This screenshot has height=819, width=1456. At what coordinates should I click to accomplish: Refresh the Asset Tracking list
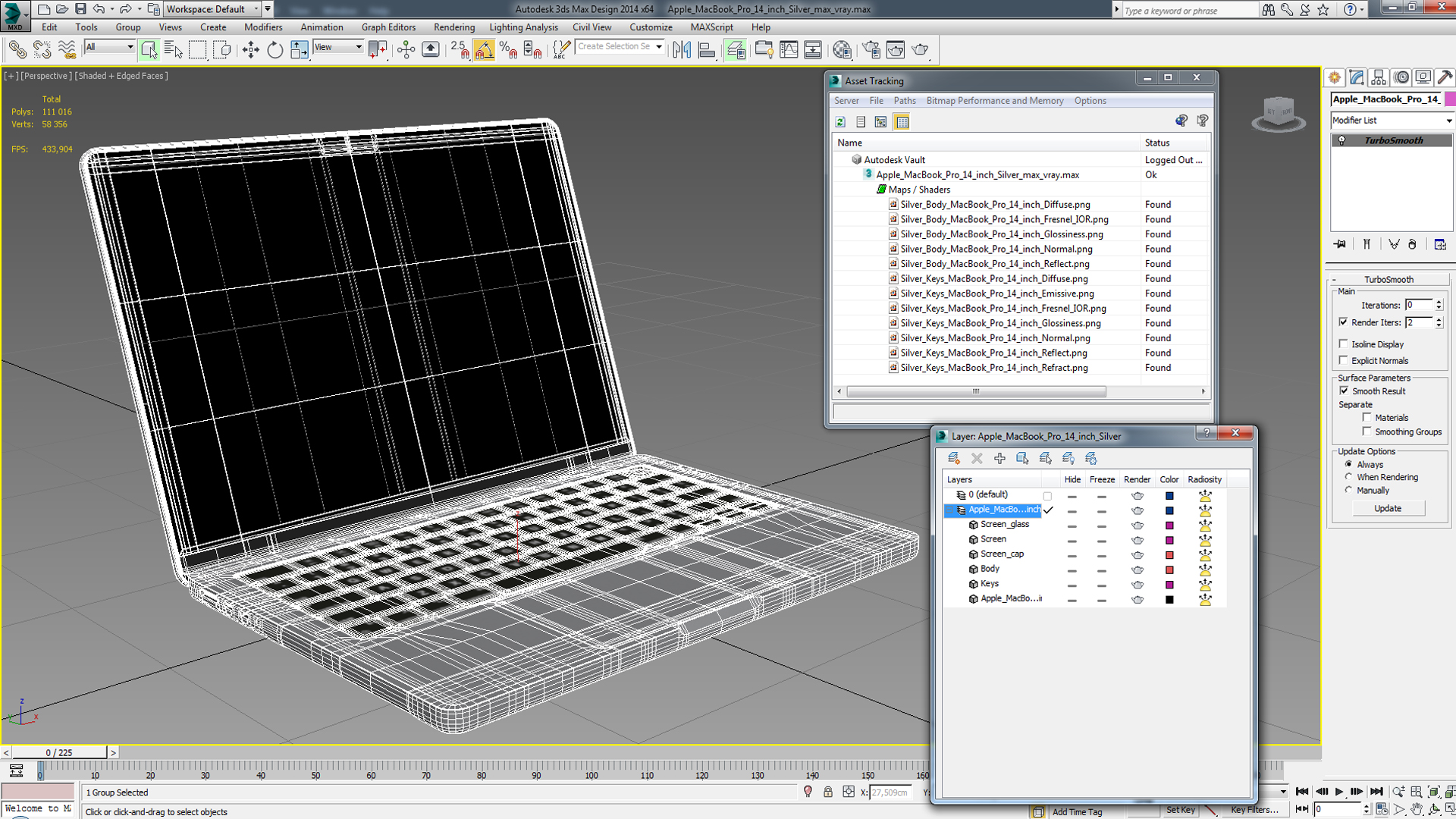(840, 122)
